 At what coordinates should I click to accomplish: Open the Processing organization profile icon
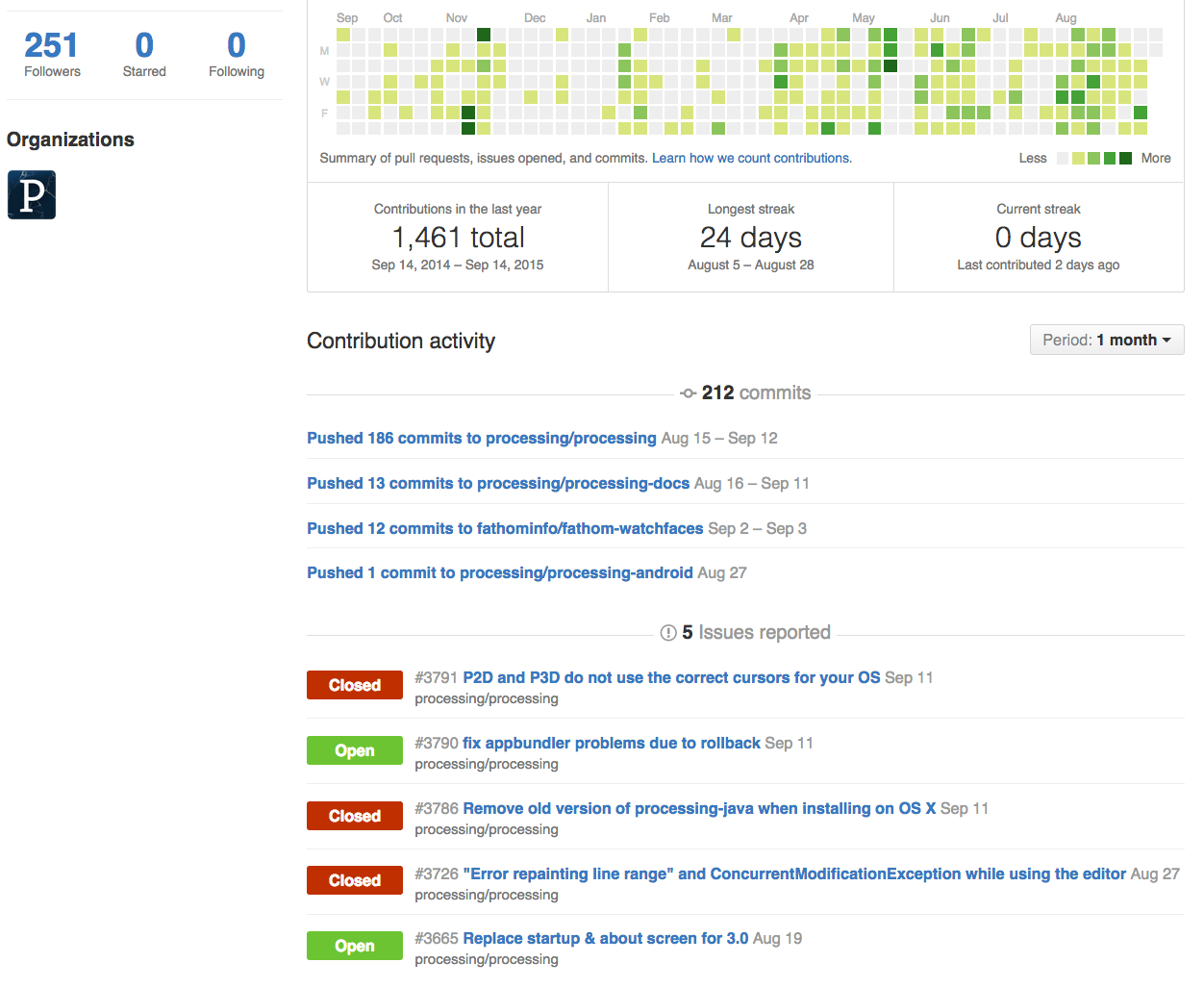coord(32,194)
